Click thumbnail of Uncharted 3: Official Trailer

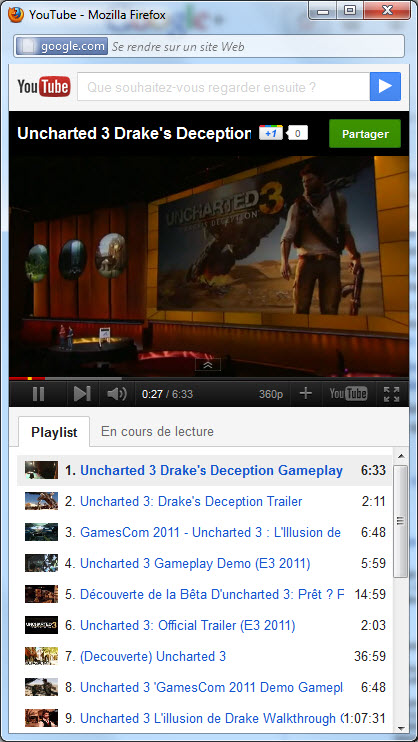point(42,625)
